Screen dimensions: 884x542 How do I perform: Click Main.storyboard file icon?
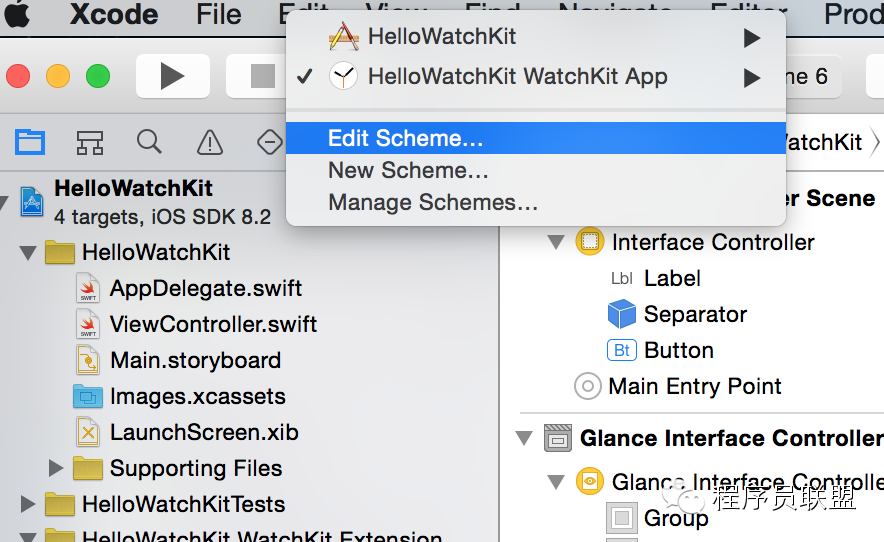[x=89, y=360]
